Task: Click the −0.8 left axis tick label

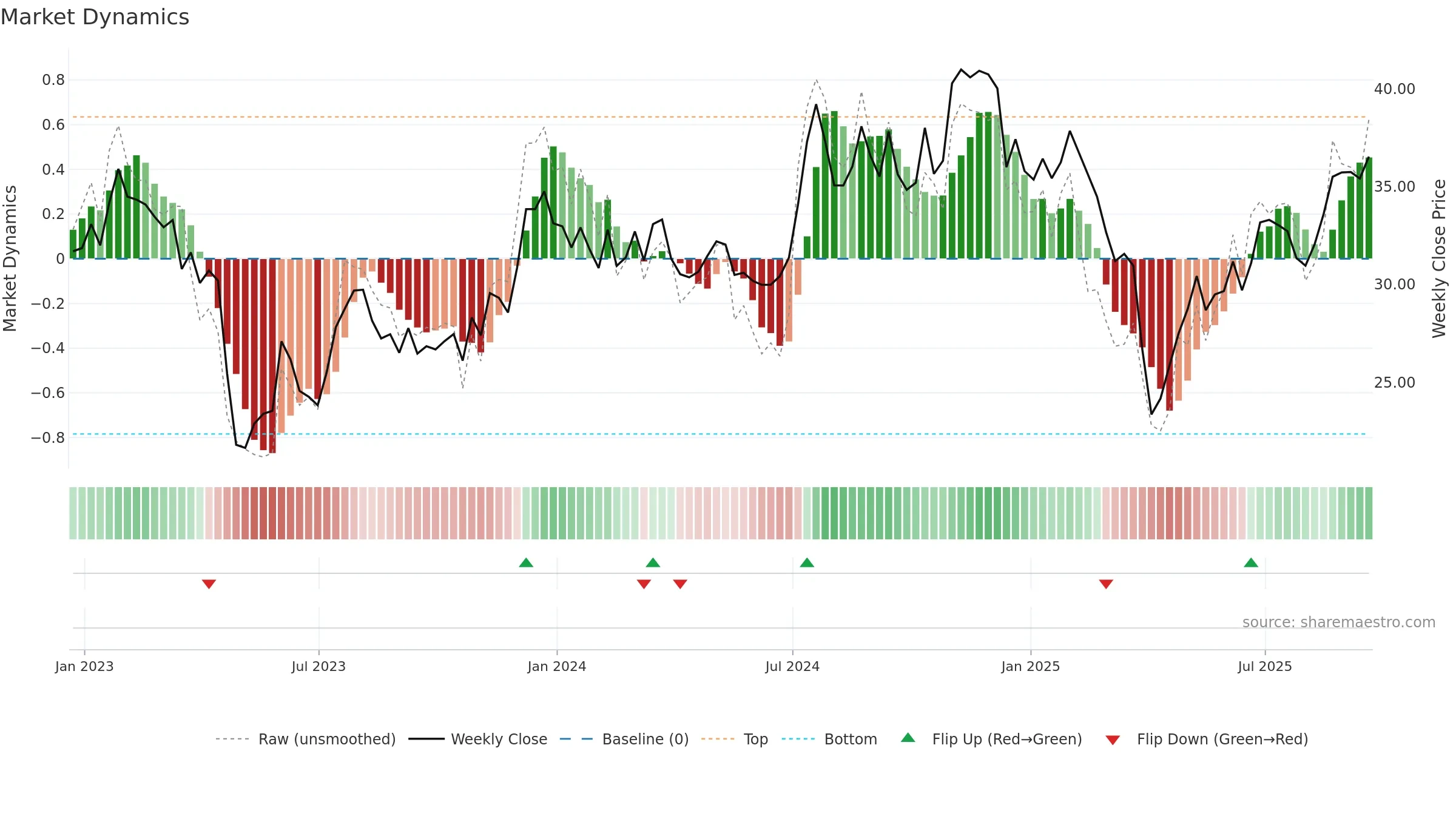Action: click(x=48, y=437)
